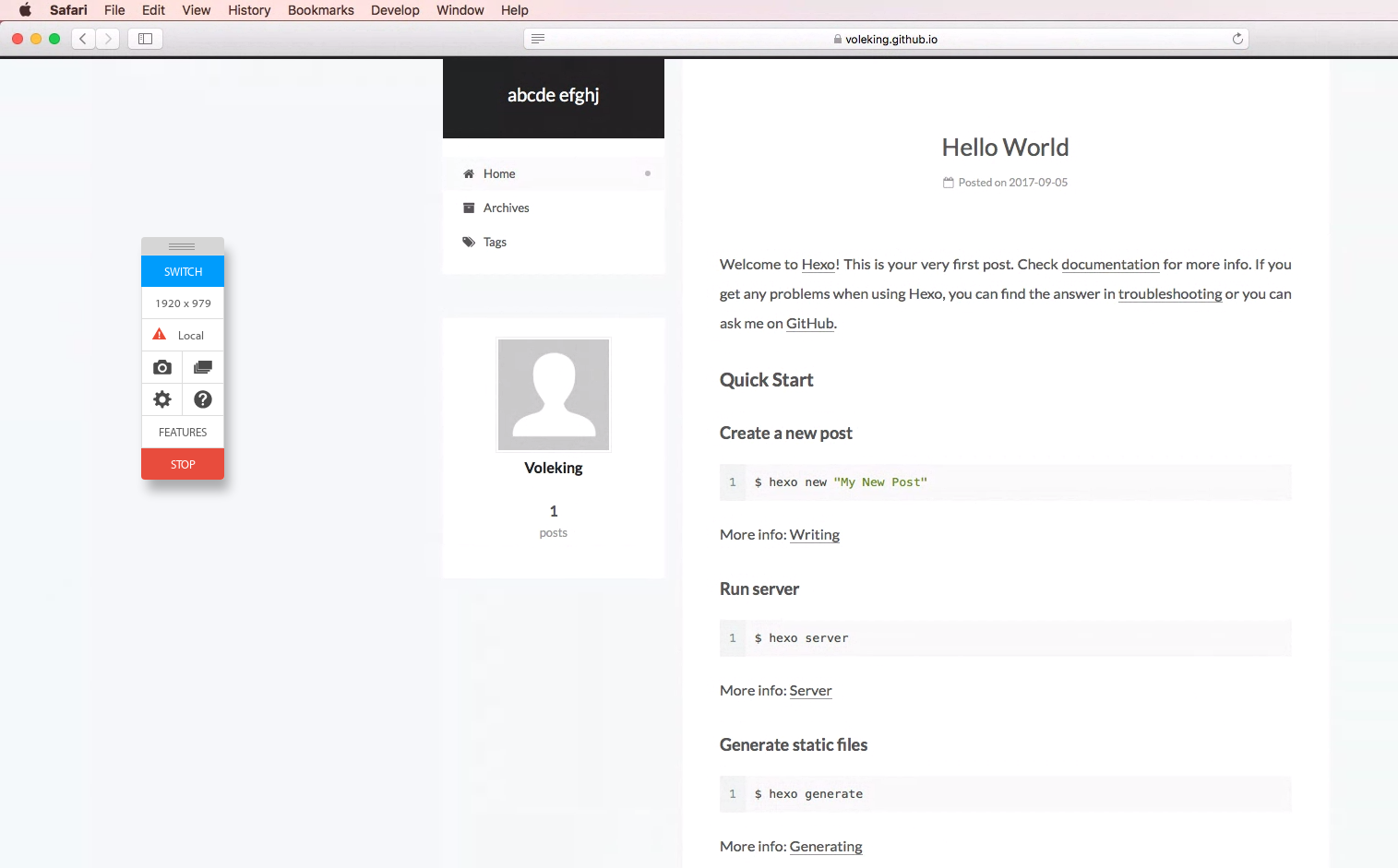This screenshot has width=1398, height=868.
Task: Click the hexo server code line
Action: tap(801, 638)
